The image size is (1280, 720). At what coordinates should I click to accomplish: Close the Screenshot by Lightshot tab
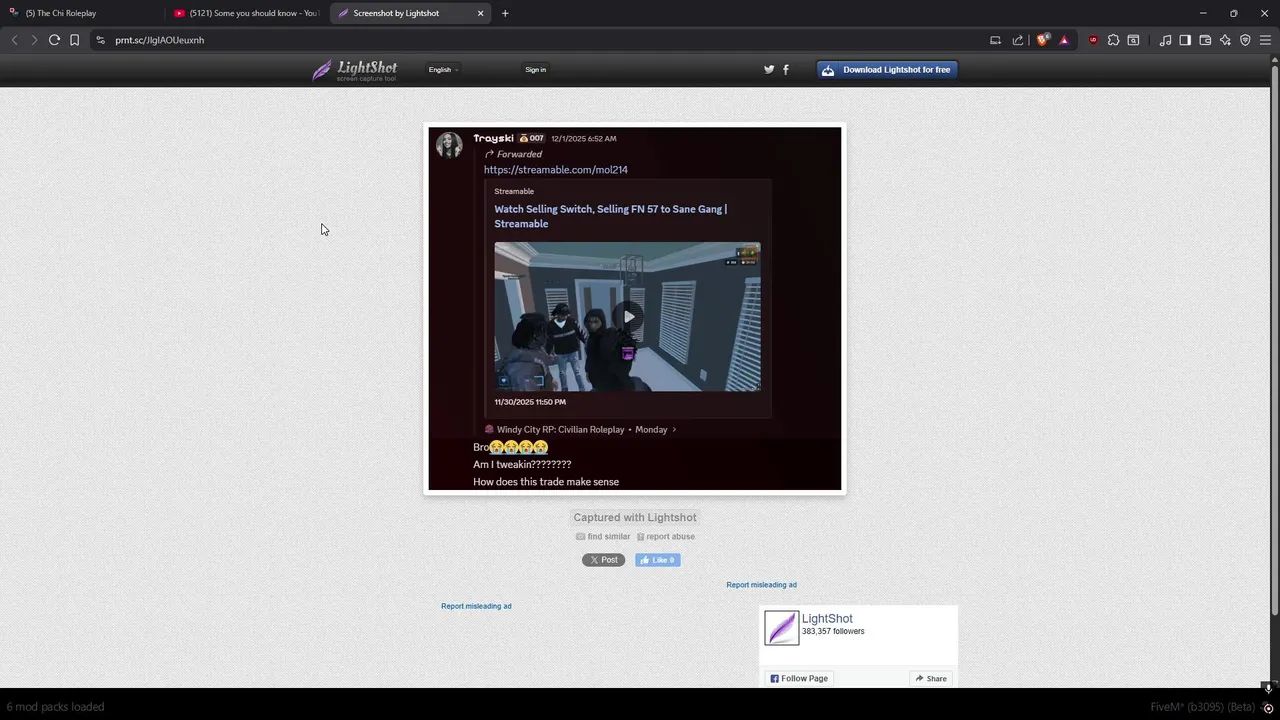click(x=480, y=13)
